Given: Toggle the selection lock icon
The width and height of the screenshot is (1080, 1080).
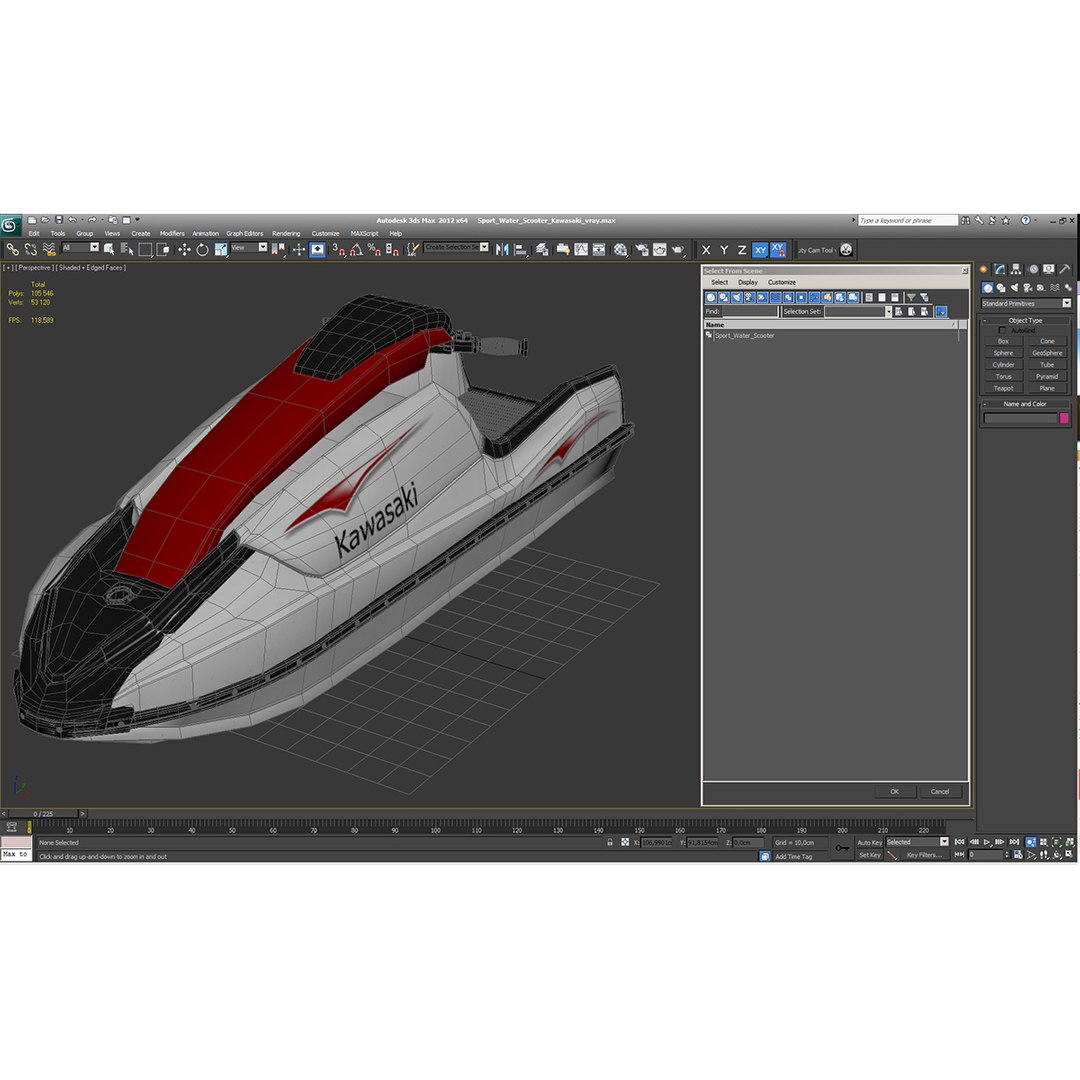Looking at the screenshot, I should point(610,842).
